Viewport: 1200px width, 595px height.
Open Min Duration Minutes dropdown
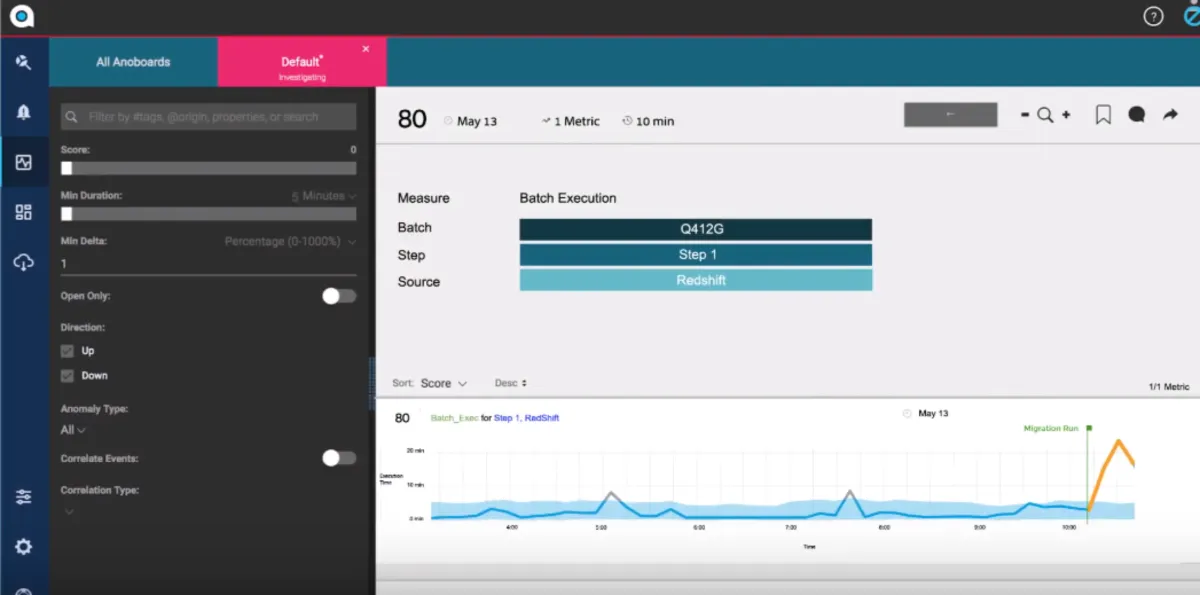click(323, 196)
